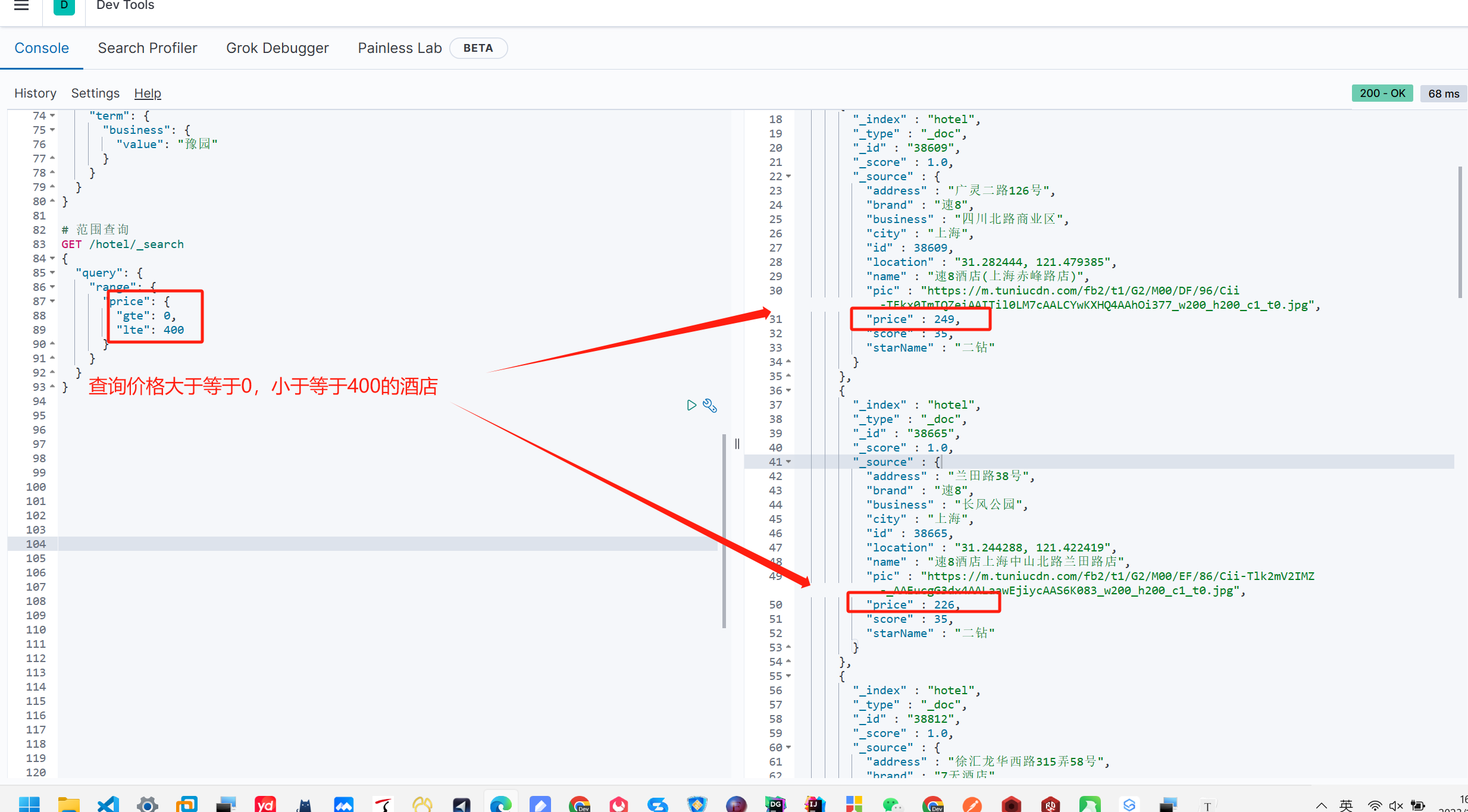Click the Help link
Image resolution: width=1468 pixels, height=812 pixels.
tap(148, 93)
